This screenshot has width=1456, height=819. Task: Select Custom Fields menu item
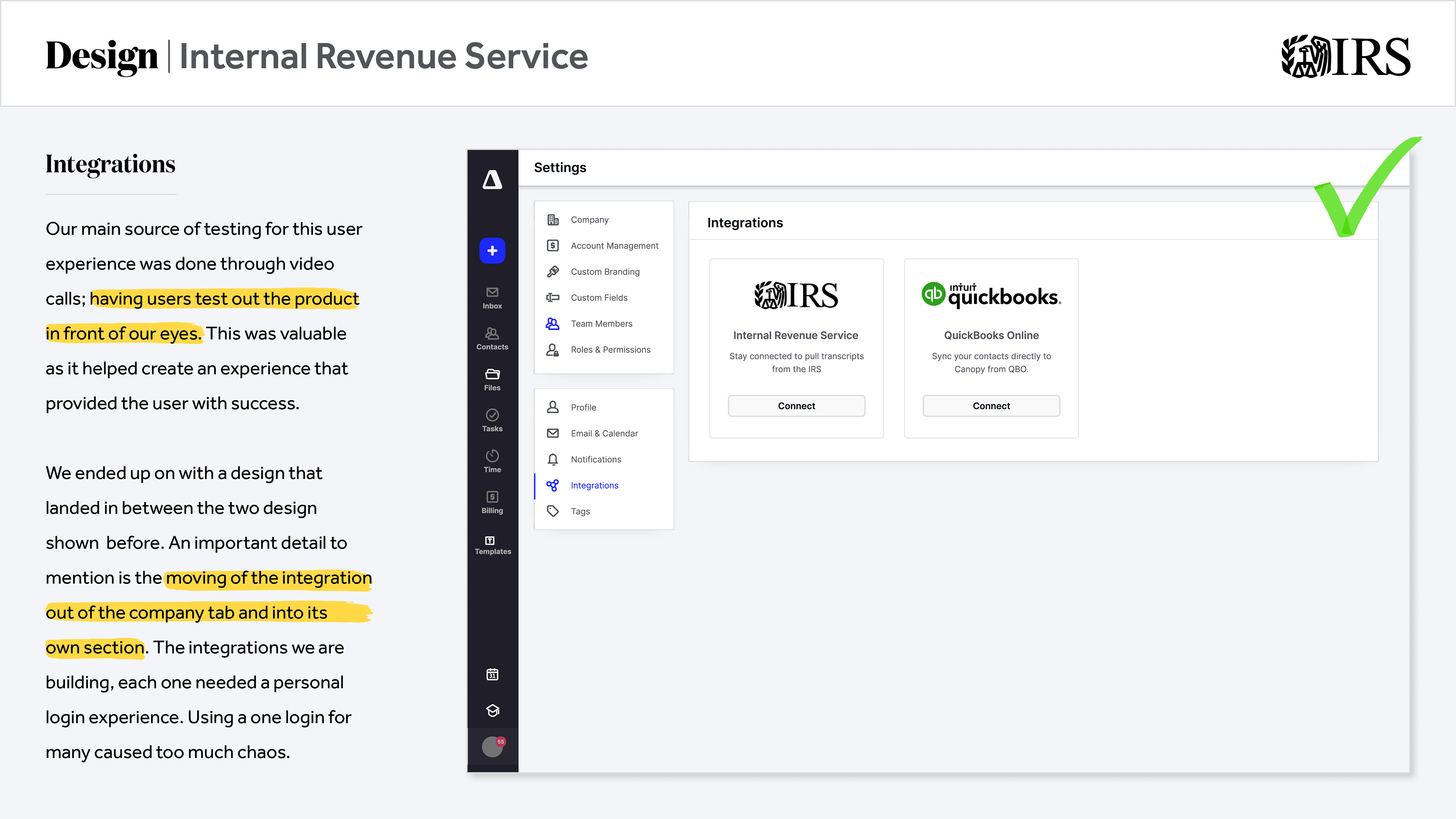coord(604,297)
